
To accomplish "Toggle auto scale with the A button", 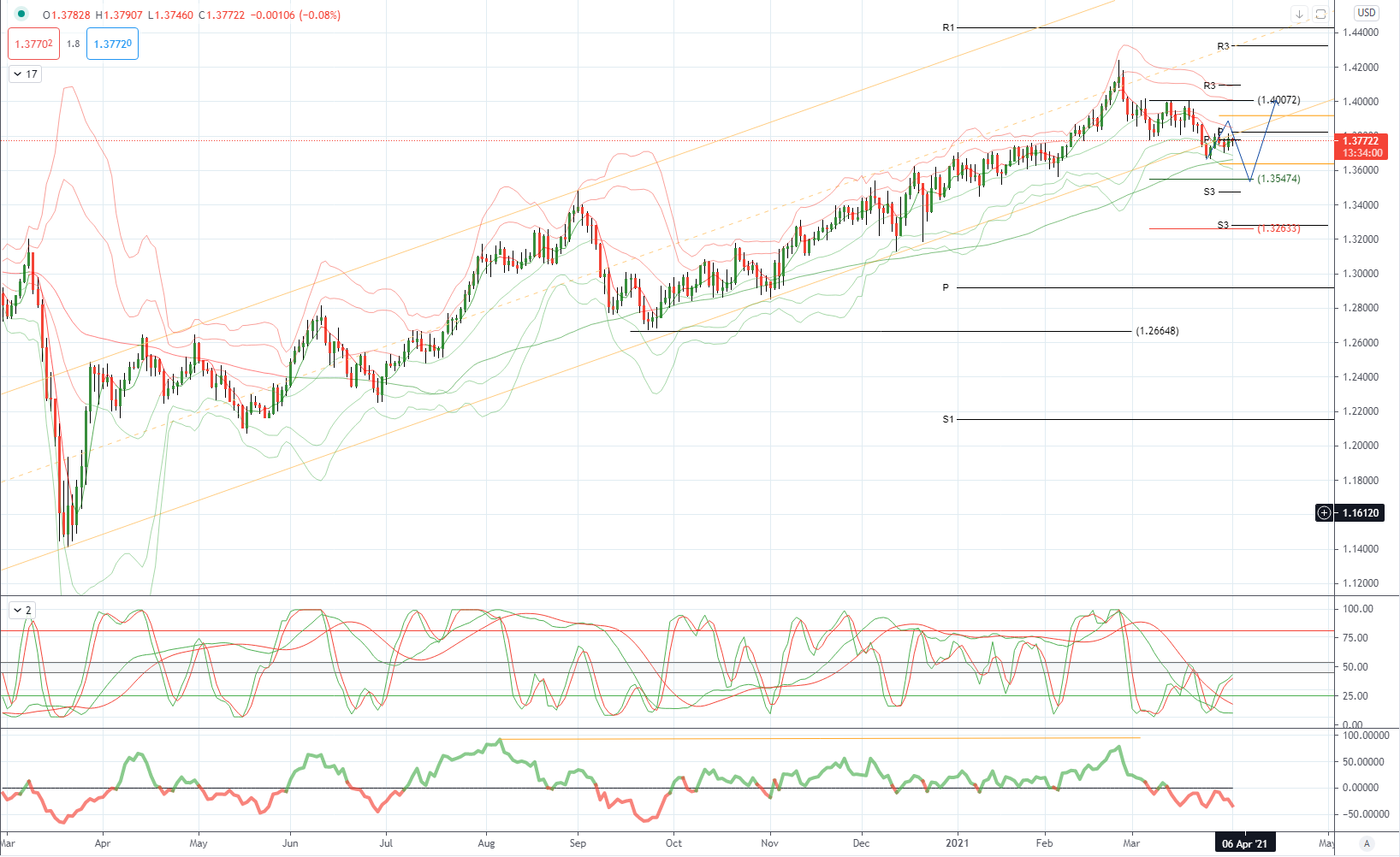I will [x=1367, y=843].
